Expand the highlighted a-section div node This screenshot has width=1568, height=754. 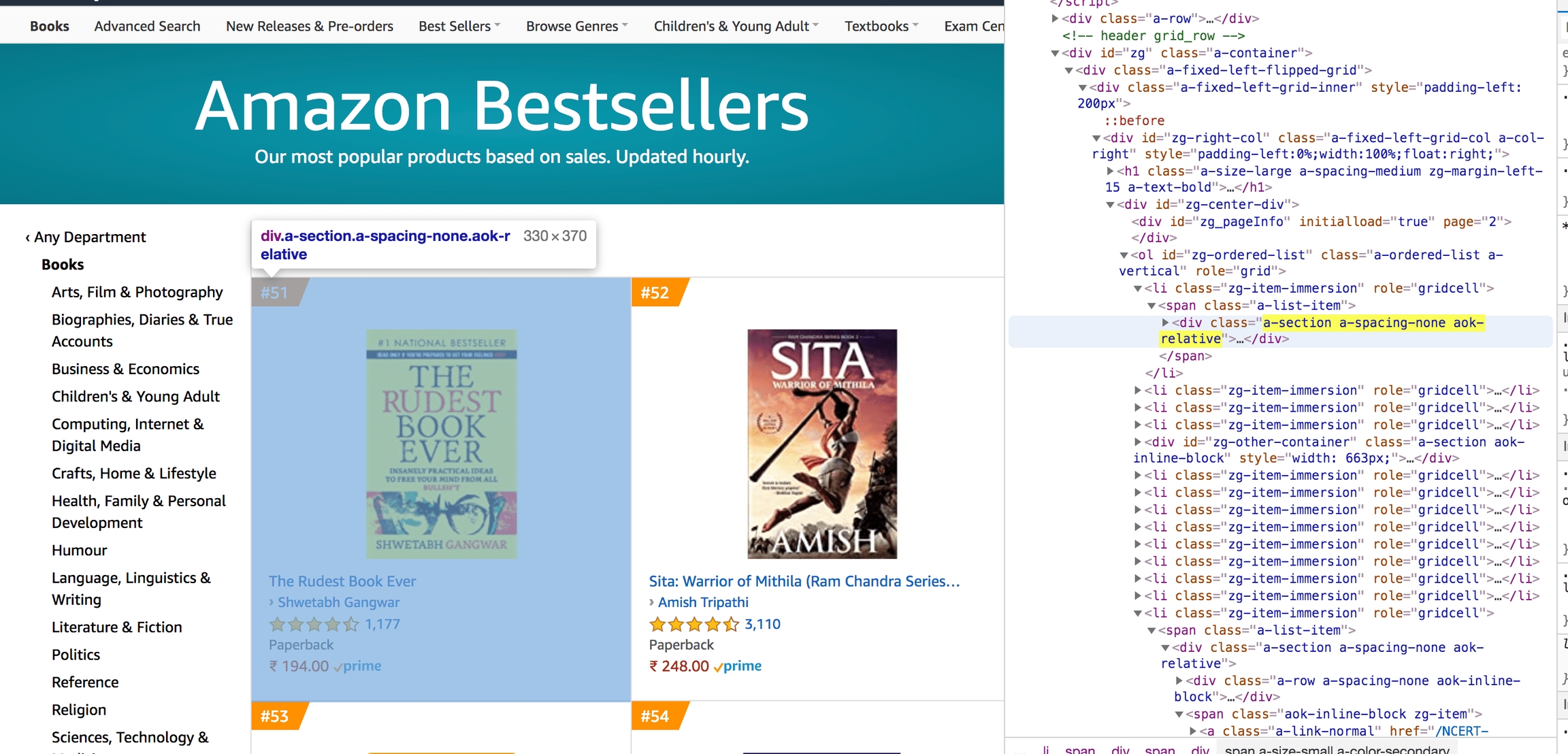1165,323
